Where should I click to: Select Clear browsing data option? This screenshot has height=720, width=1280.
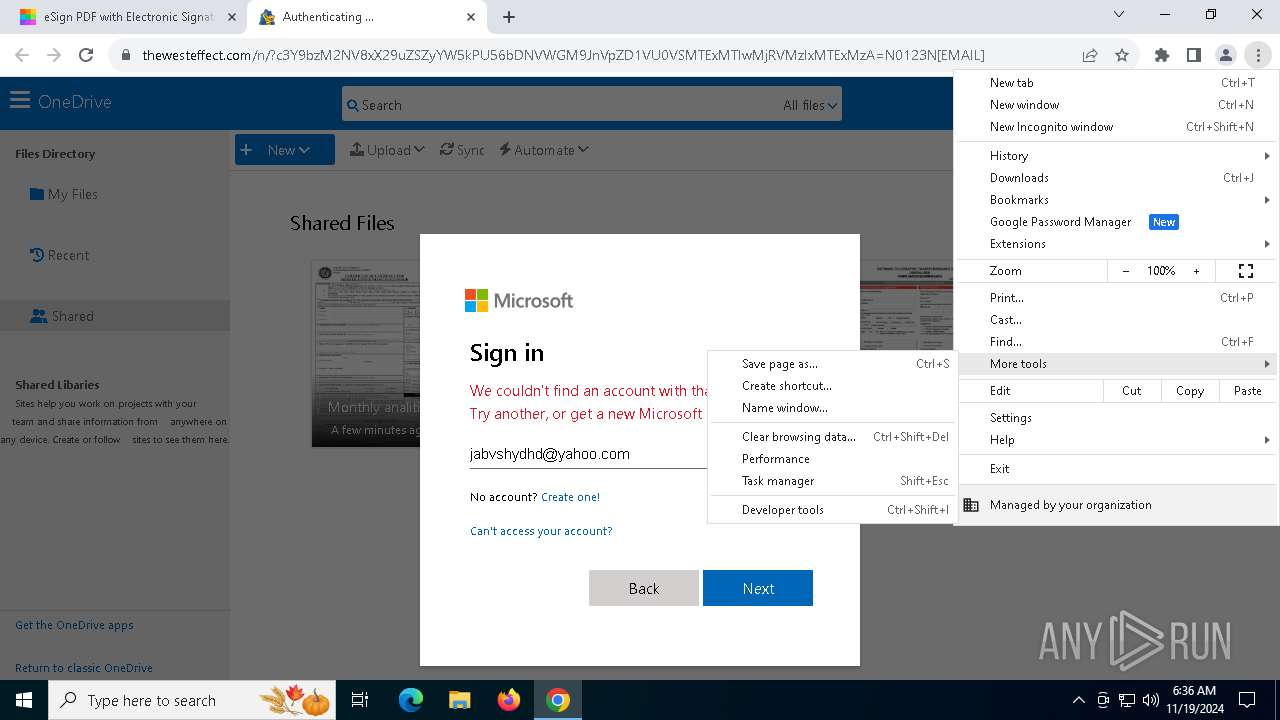click(x=832, y=437)
